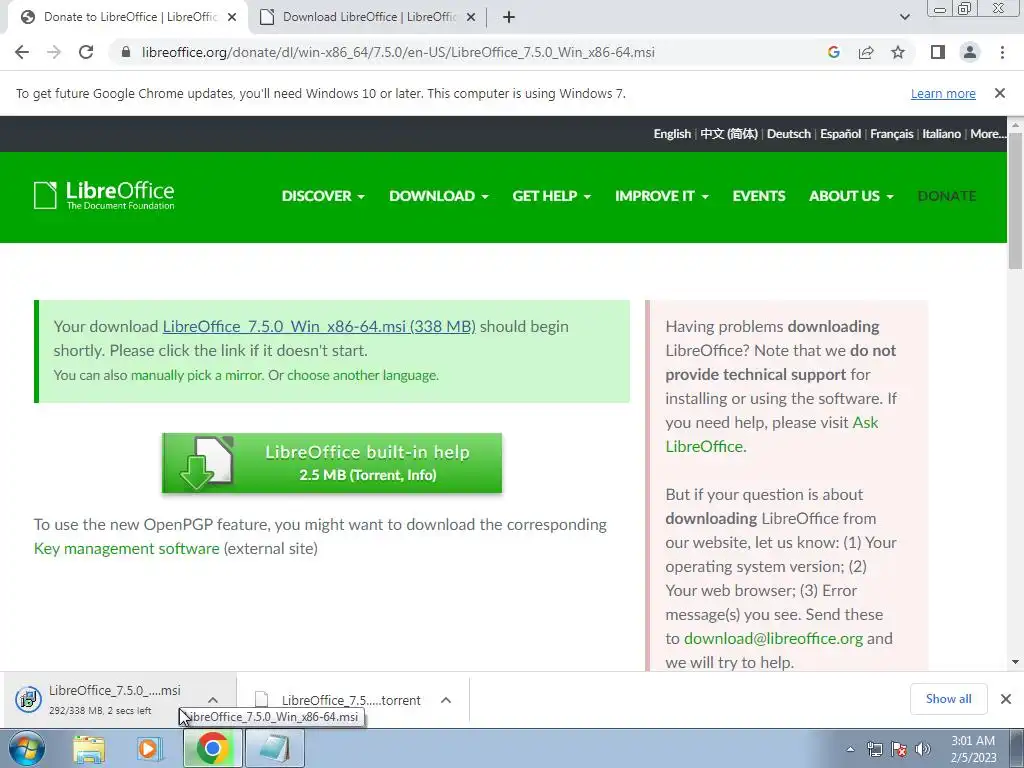This screenshot has width=1024, height=768.
Task: Reload the current page
Action: coord(86,52)
